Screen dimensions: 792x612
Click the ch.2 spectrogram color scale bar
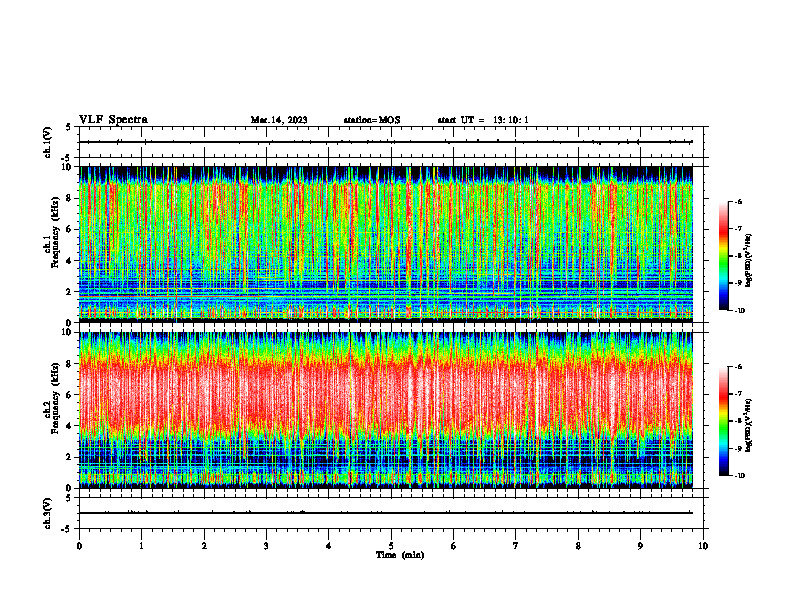click(724, 421)
